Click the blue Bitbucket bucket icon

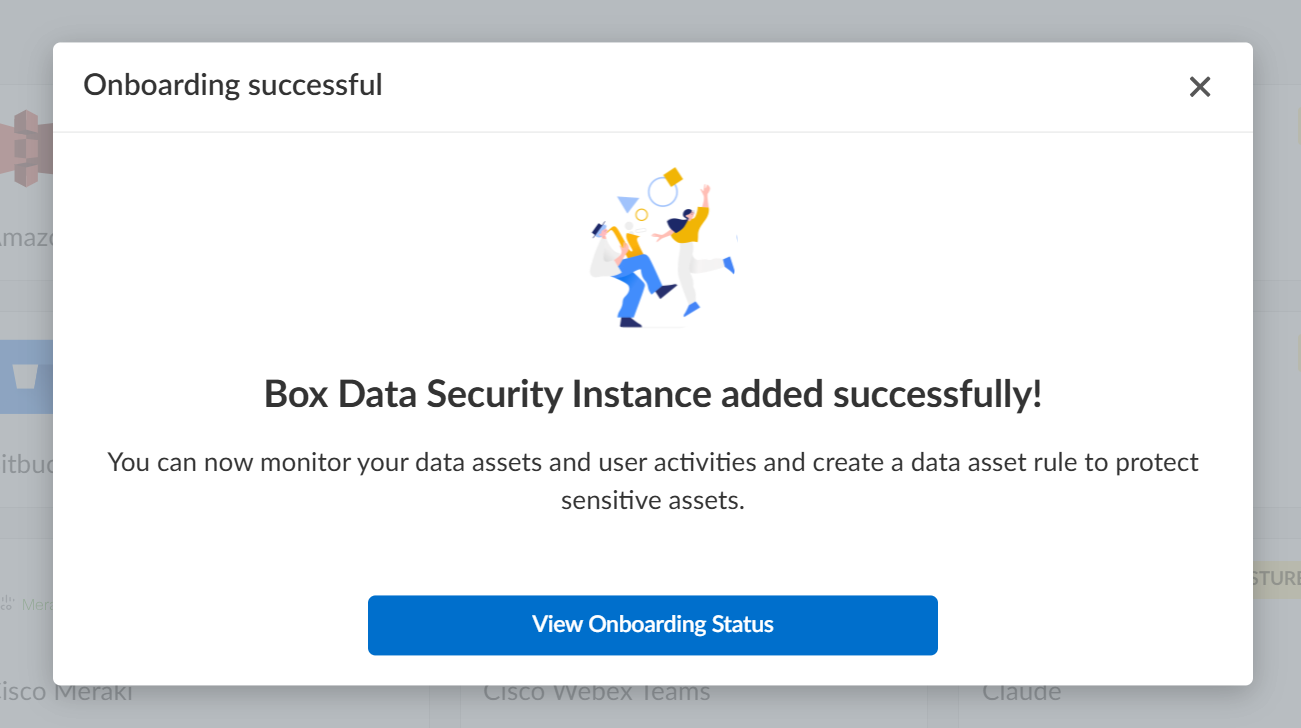(x=25, y=377)
